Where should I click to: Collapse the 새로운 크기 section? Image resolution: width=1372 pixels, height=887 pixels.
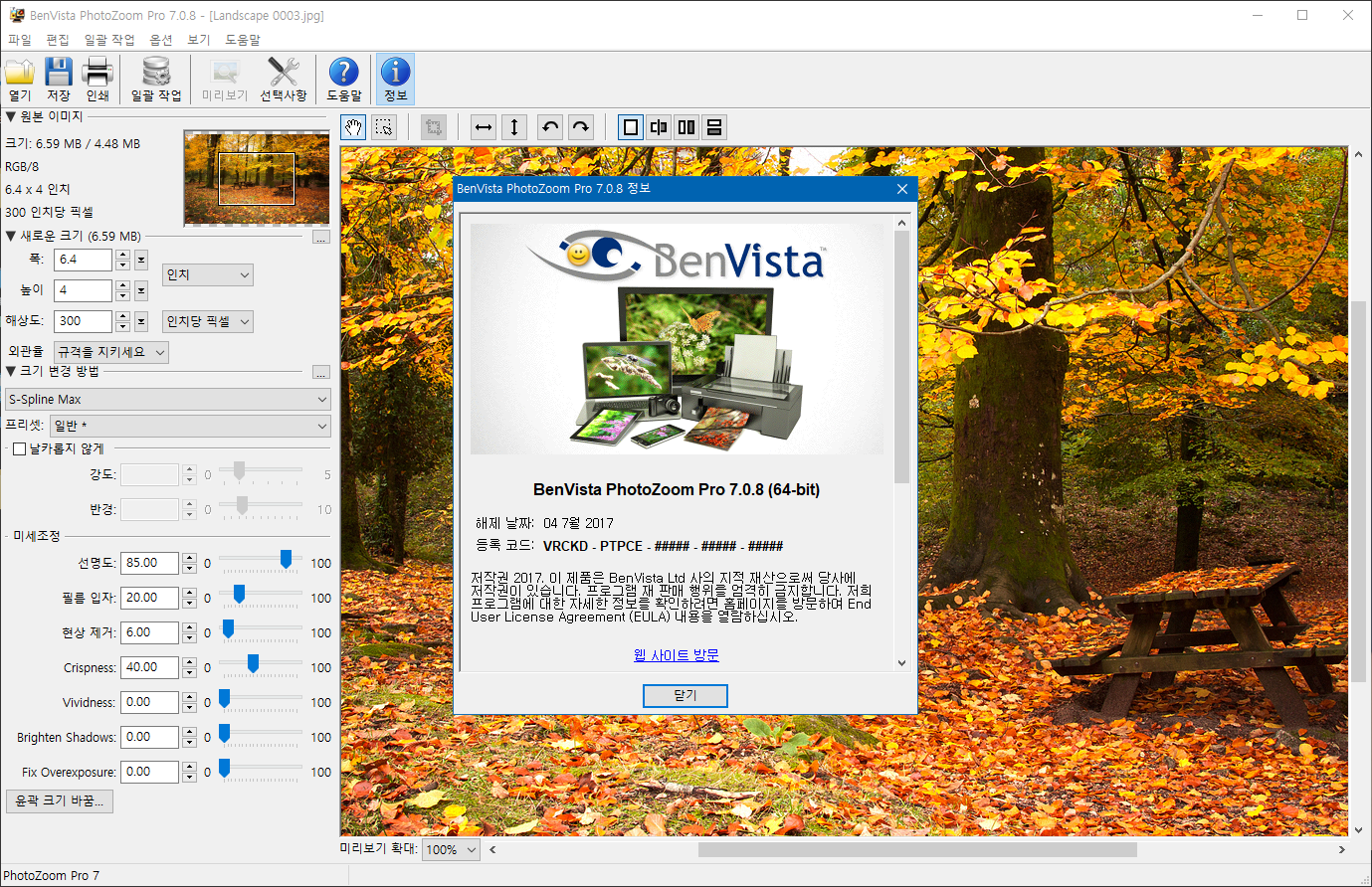(11, 237)
